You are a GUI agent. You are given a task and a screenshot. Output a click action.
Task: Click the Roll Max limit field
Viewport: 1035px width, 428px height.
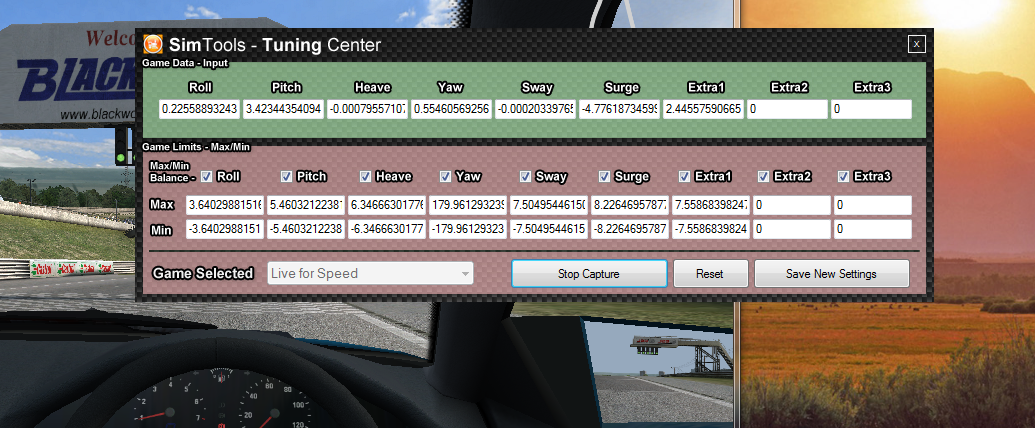225,205
